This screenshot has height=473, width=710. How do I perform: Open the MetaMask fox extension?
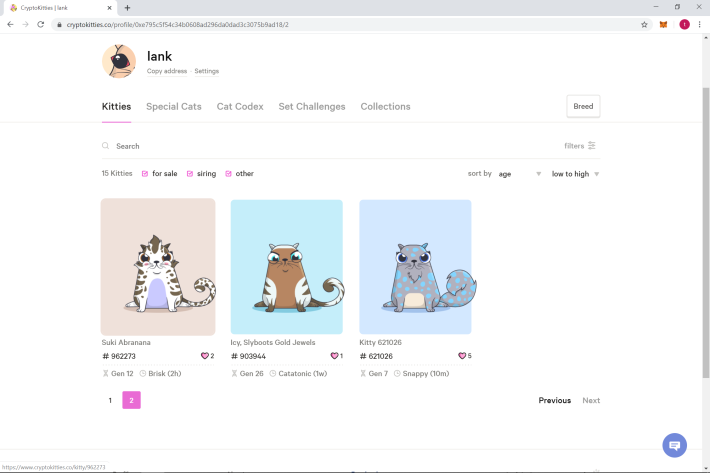click(x=663, y=24)
